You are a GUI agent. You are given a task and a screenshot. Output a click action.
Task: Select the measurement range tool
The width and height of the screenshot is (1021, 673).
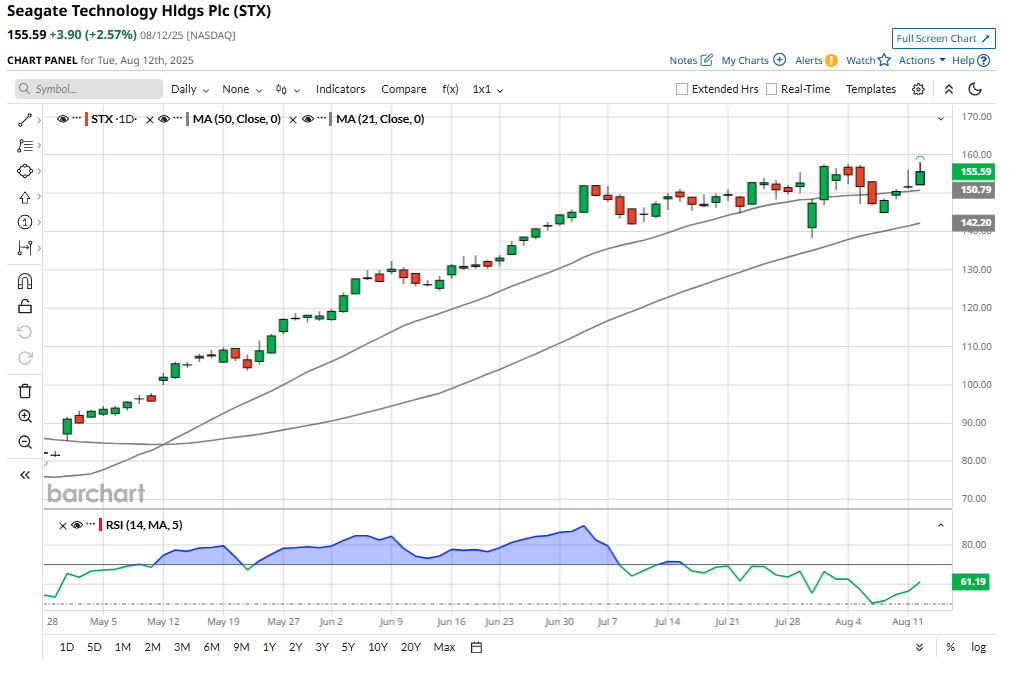25,248
